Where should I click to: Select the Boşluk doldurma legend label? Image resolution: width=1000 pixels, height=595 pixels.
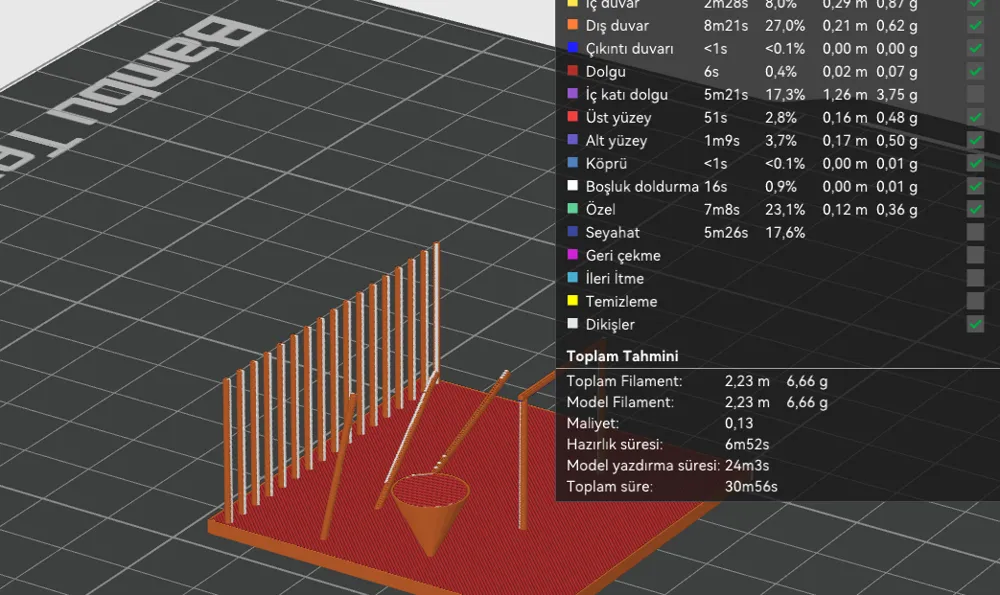642,186
